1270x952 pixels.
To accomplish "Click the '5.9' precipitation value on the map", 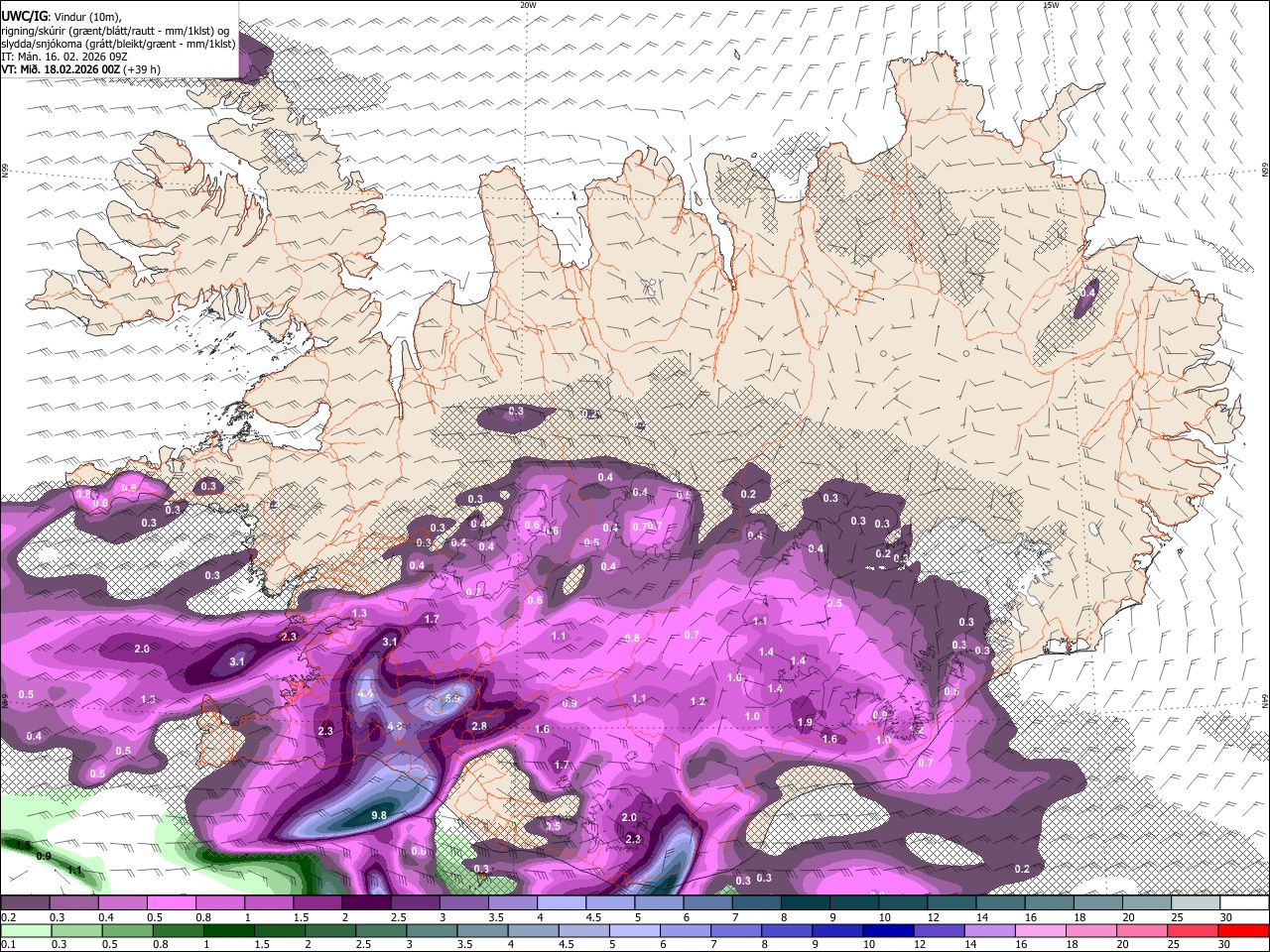I will 454,698.
